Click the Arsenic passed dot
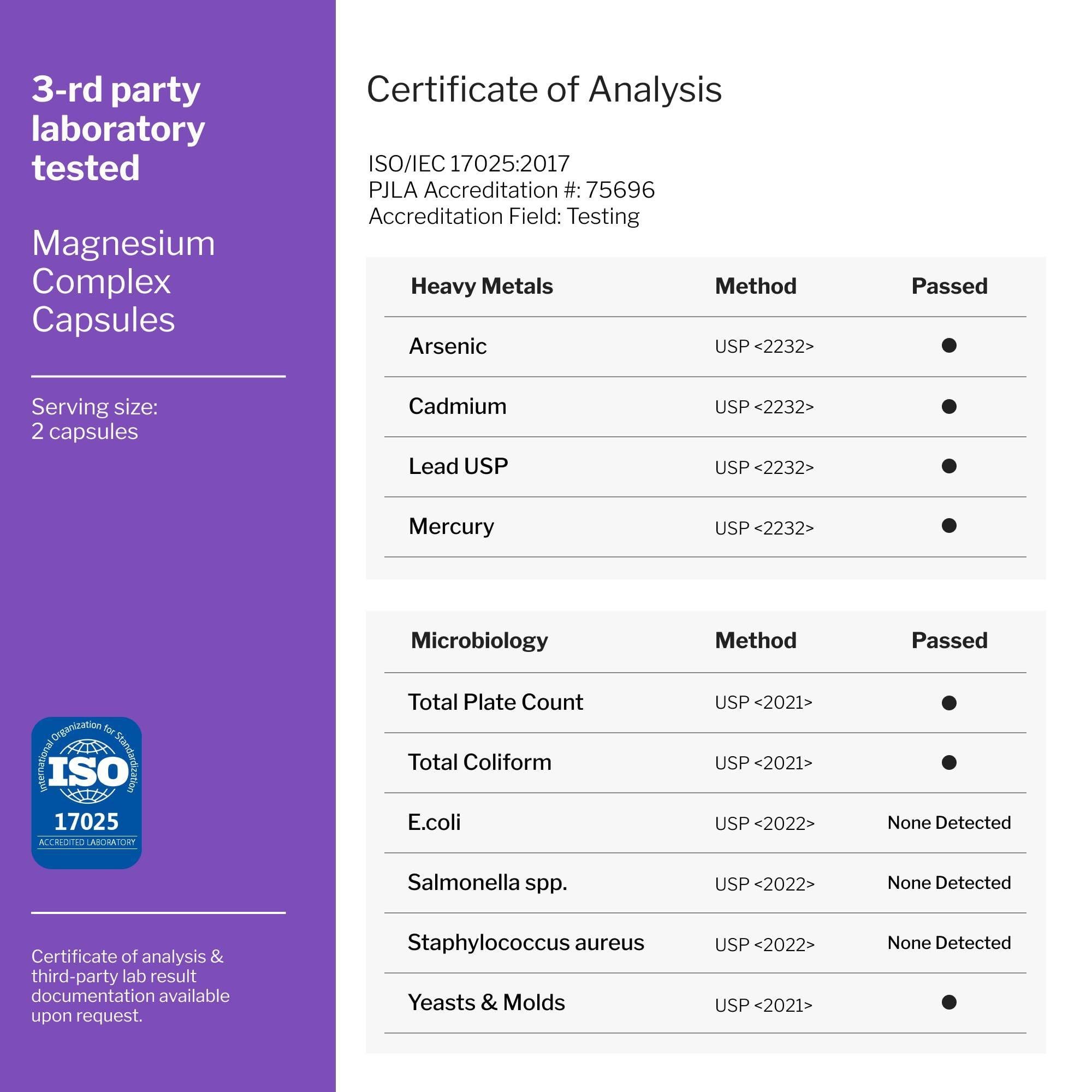This screenshot has height=1092, width=1092. 949,346
